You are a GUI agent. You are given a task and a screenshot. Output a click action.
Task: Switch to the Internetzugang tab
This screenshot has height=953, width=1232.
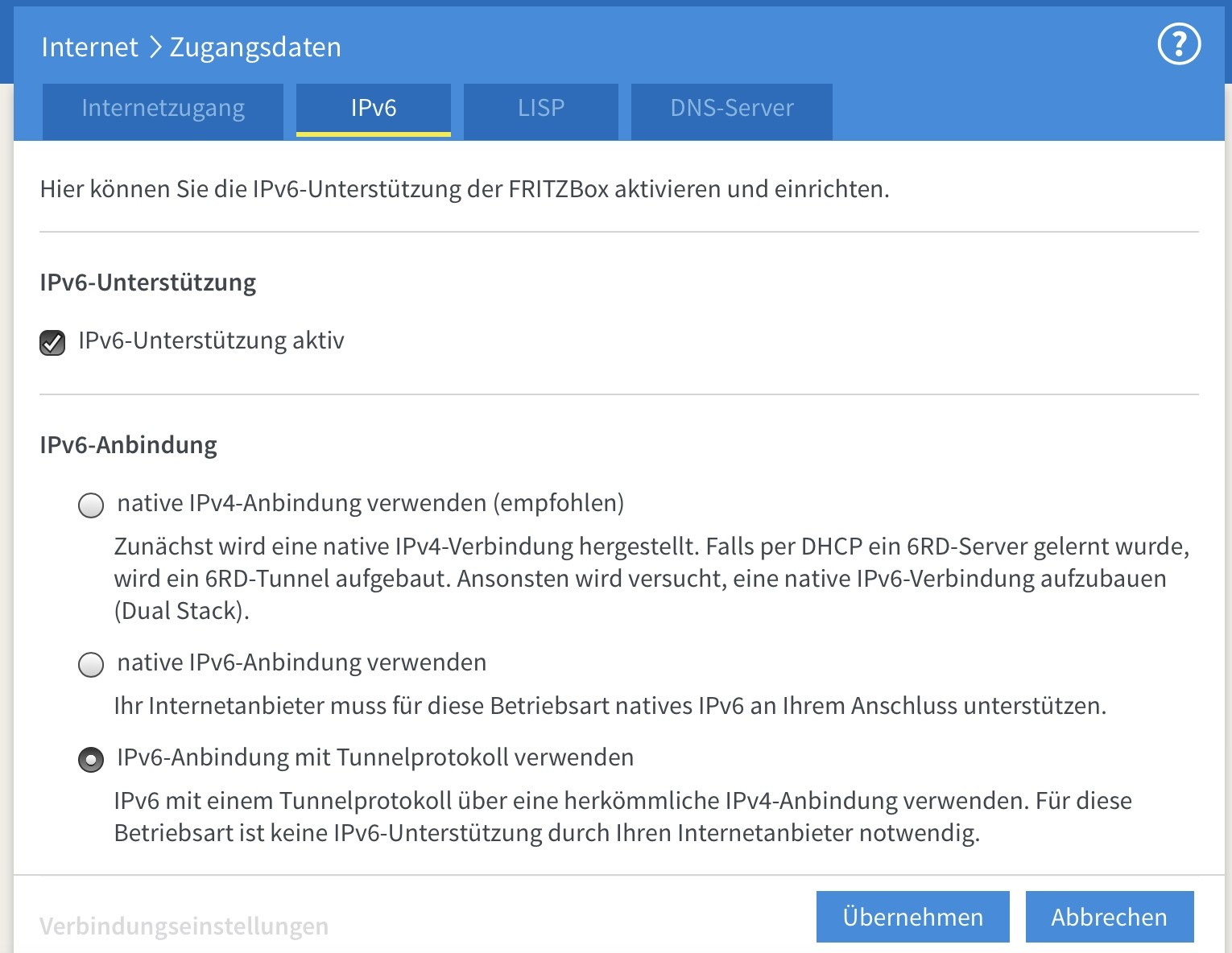point(163,109)
